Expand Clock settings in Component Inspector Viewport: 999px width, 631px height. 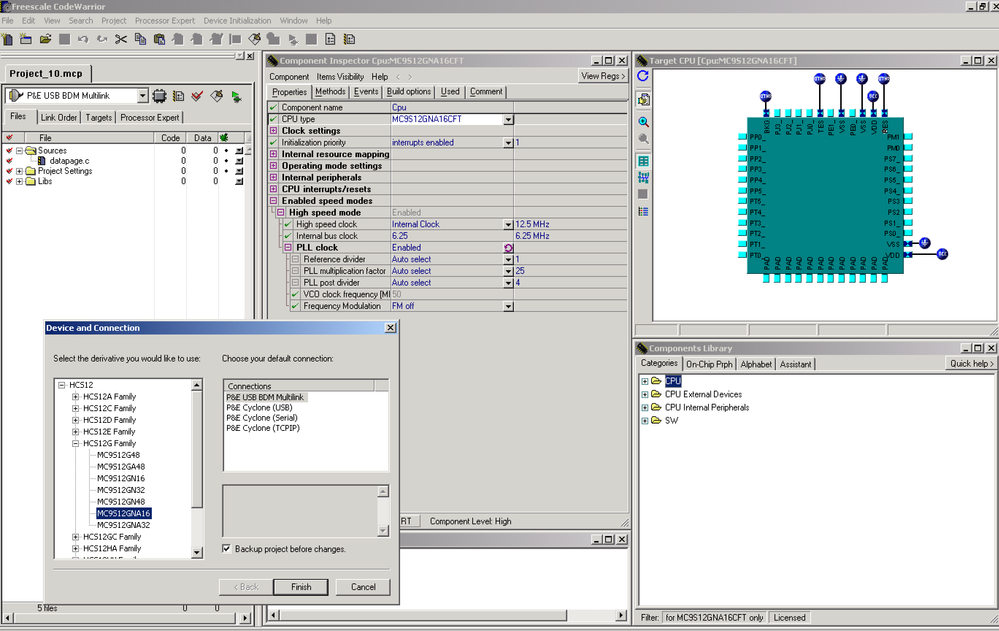point(273,131)
